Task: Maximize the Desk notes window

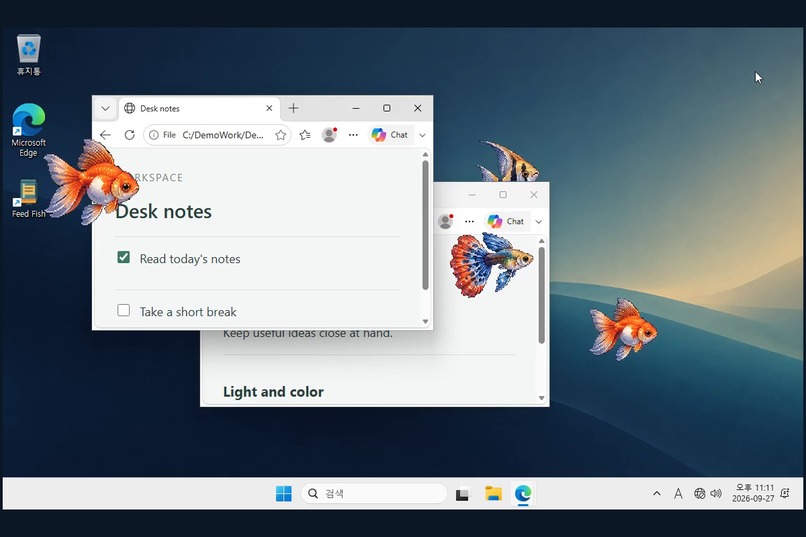Action: pyautogui.click(x=387, y=108)
